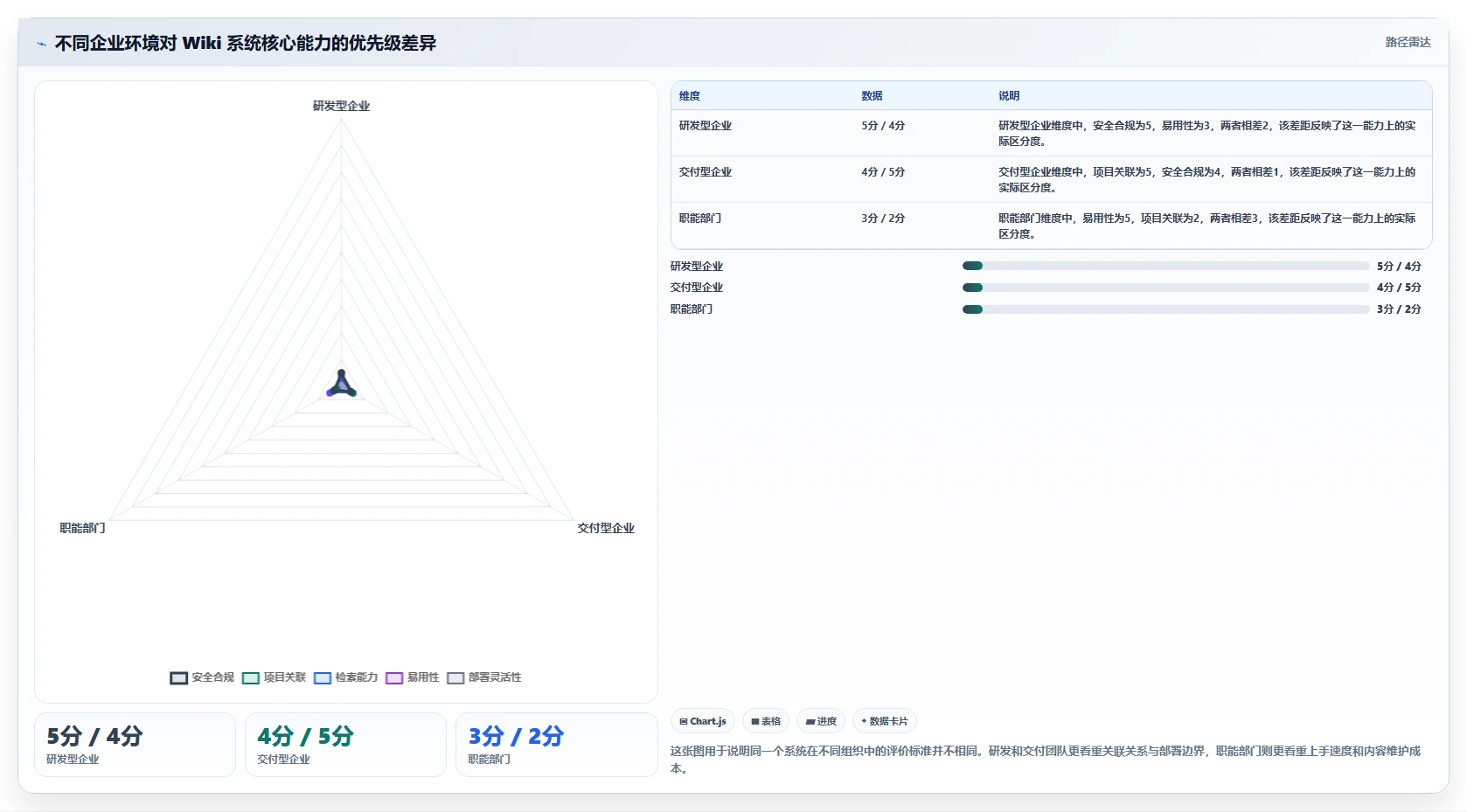Select the 维度 column header
The height and width of the screenshot is (812, 1467).
[x=690, y=96]
